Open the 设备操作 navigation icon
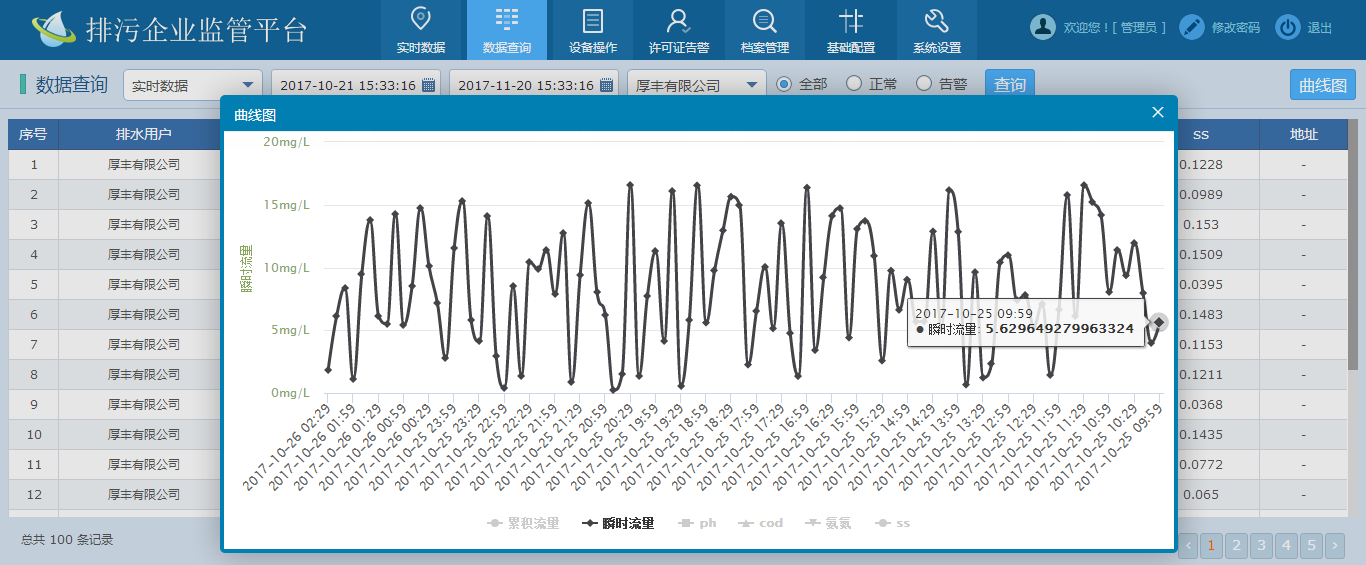The image size is (1366, 565). (x=593, y=21)
